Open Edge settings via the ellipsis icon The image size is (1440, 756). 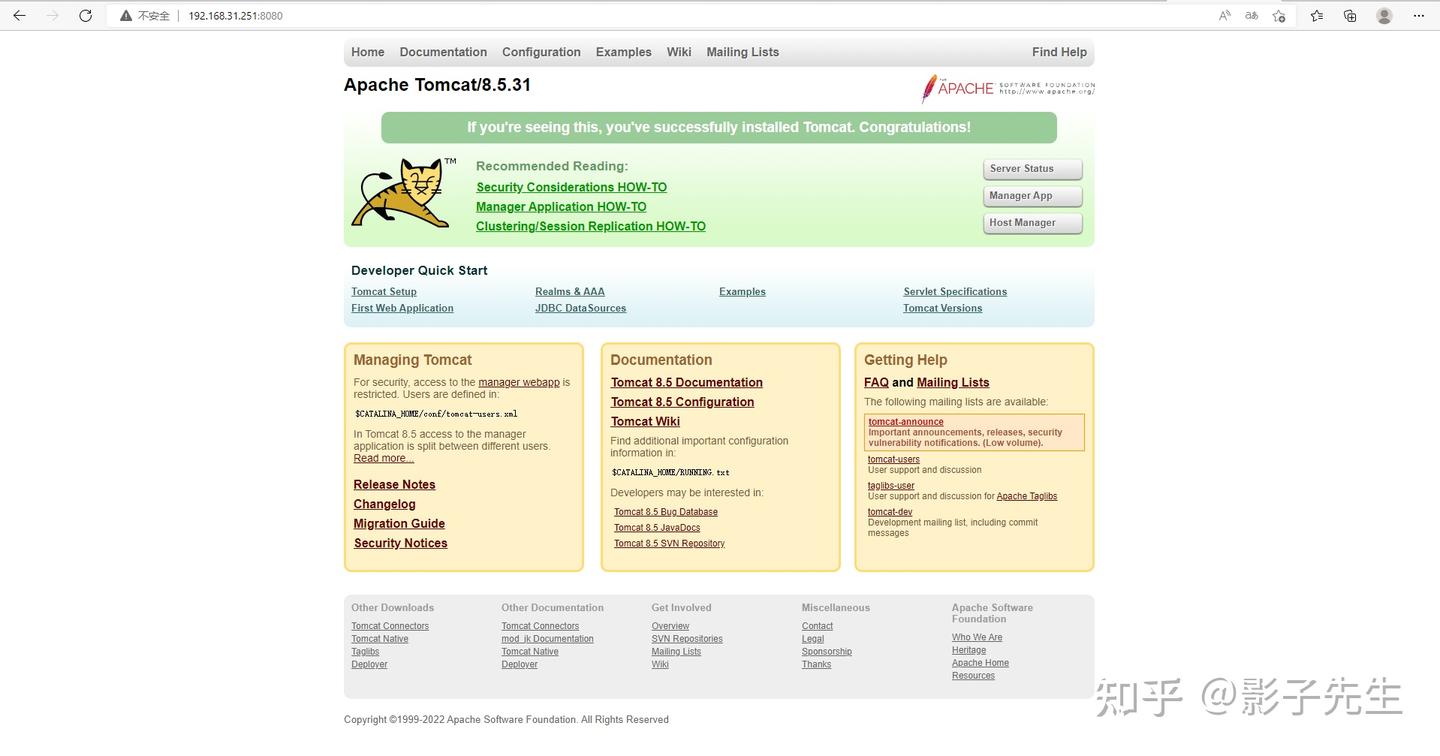click(x=1419, y=15)
